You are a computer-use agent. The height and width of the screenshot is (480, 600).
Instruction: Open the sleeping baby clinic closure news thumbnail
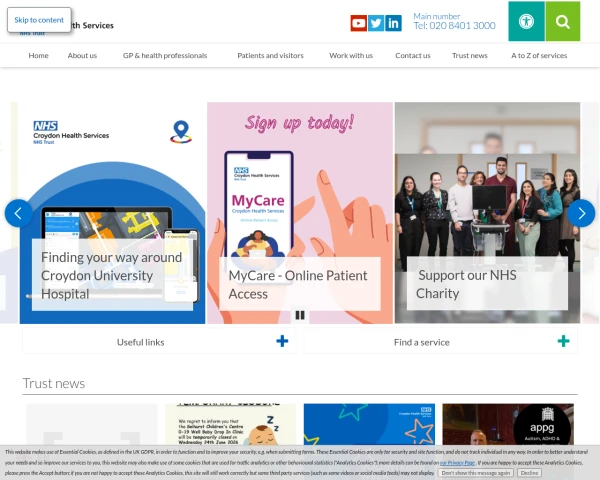[230, 424]
